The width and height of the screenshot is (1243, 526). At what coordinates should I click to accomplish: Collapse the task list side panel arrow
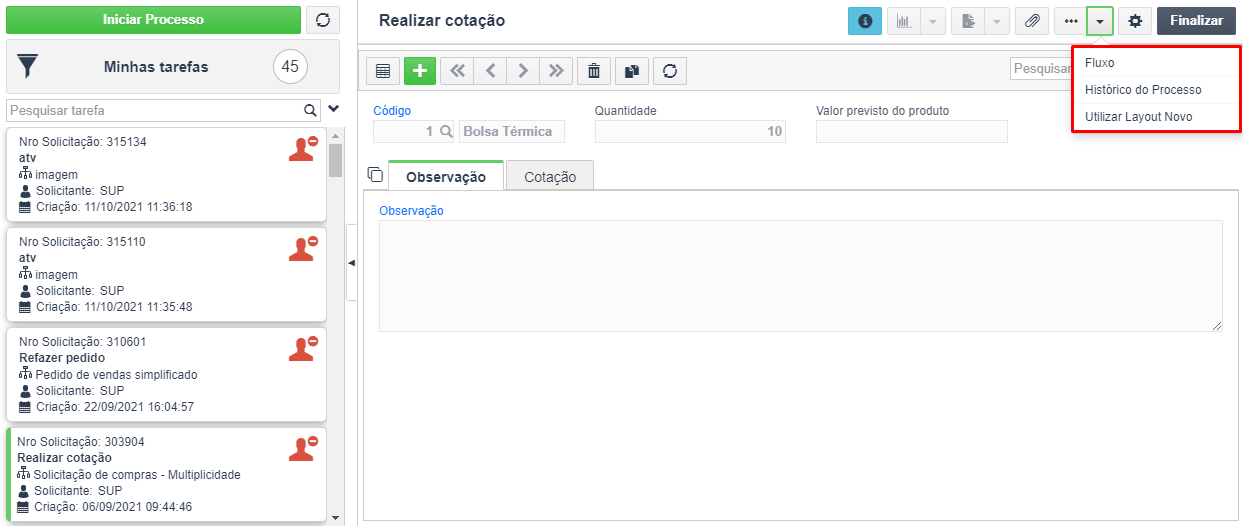pyautogui.click(x=352, y=263)
